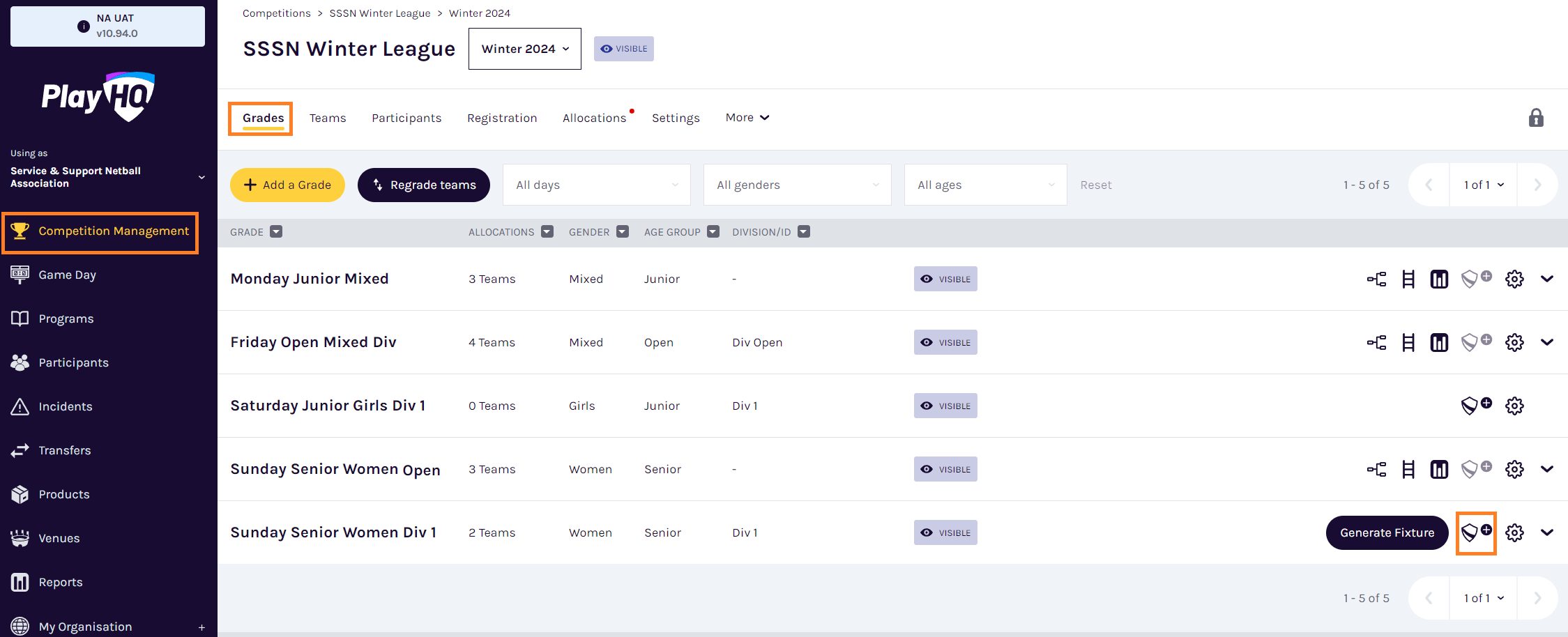Open ladder icon for Monday Junior Mixed
Image resolution: width=1568 pixels, height=637 pixels.
pyautogui.click(x=1408, y=279)
